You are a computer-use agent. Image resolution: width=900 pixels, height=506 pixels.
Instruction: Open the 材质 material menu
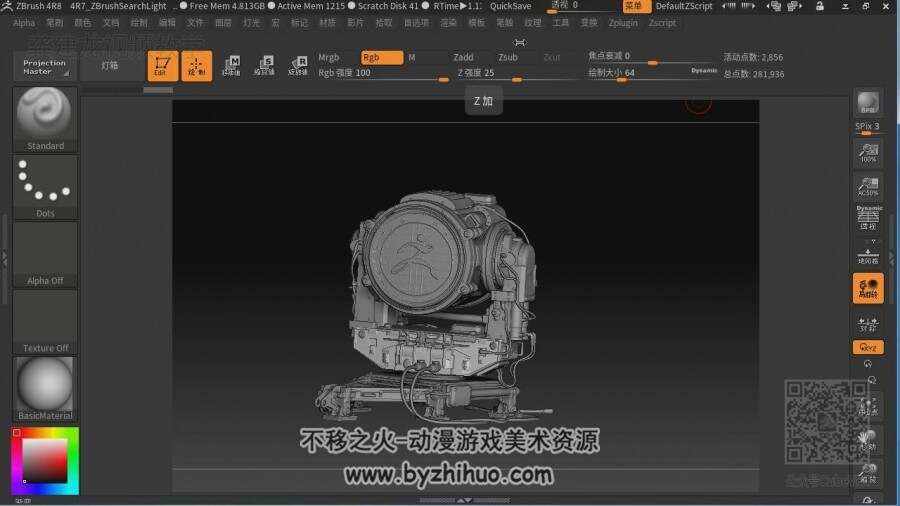(327, 23)
